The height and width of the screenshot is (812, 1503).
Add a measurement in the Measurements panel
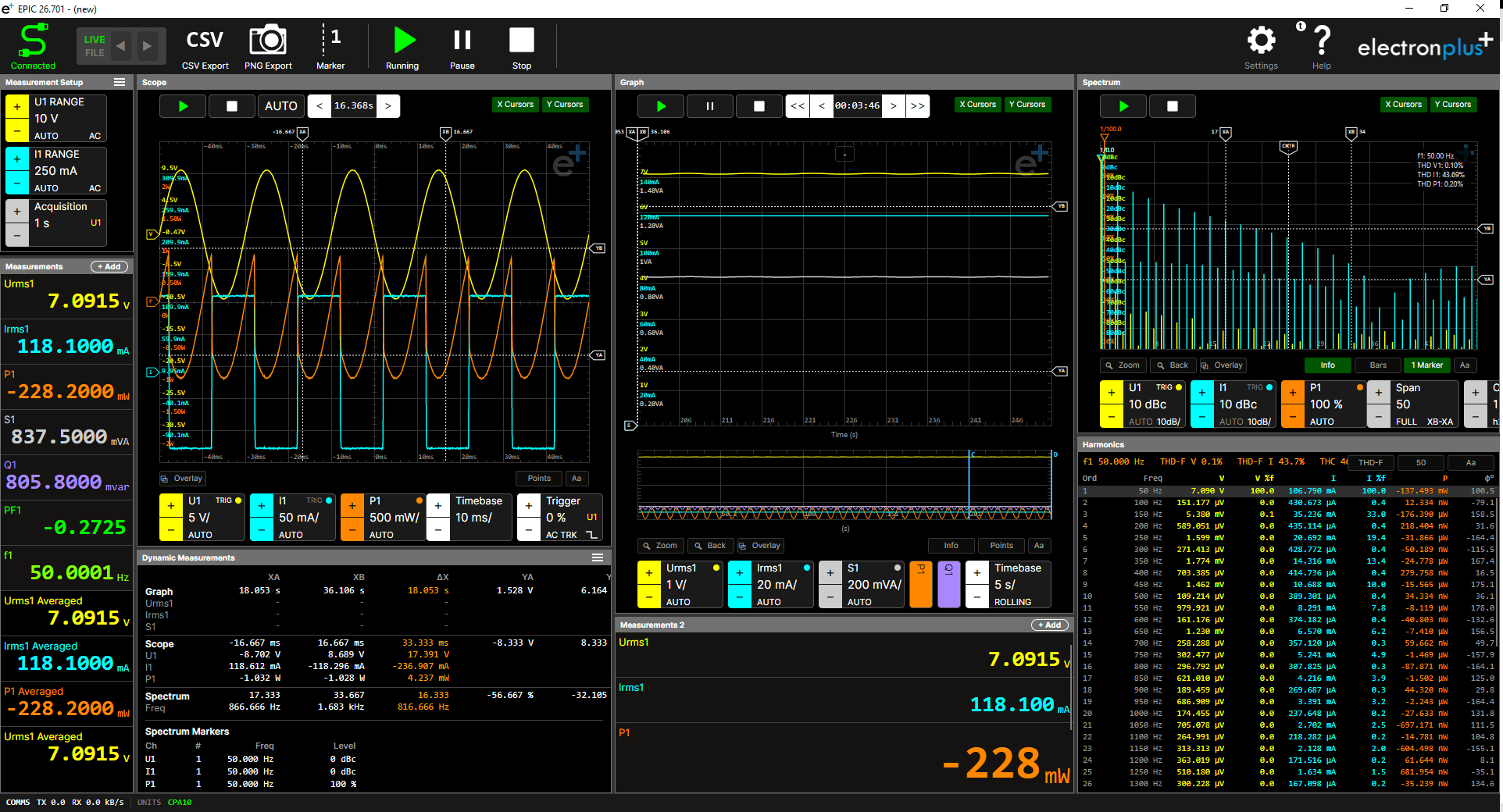(x=109, y=267)
